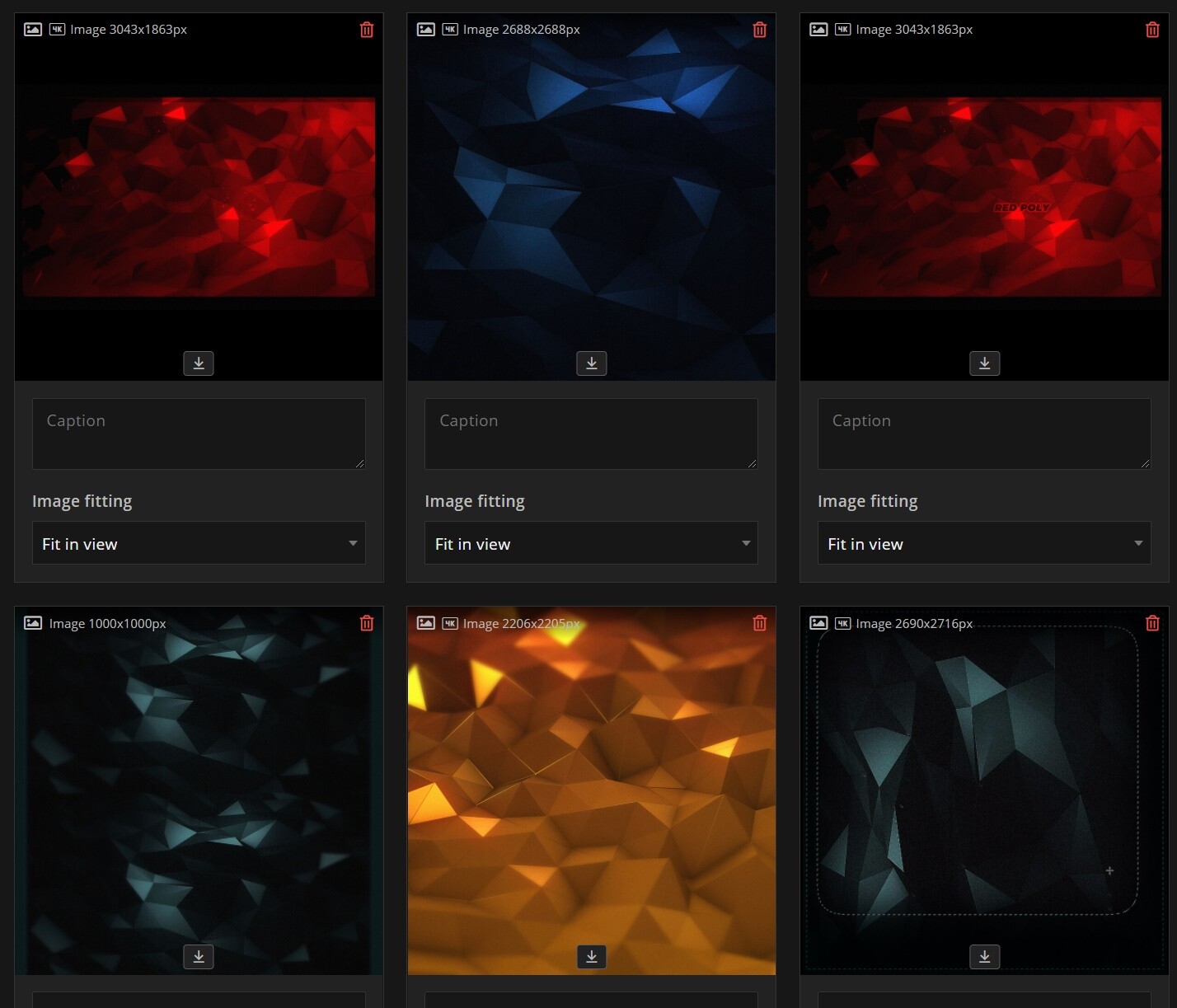Select the Fit in view option text

pos(79,544)
